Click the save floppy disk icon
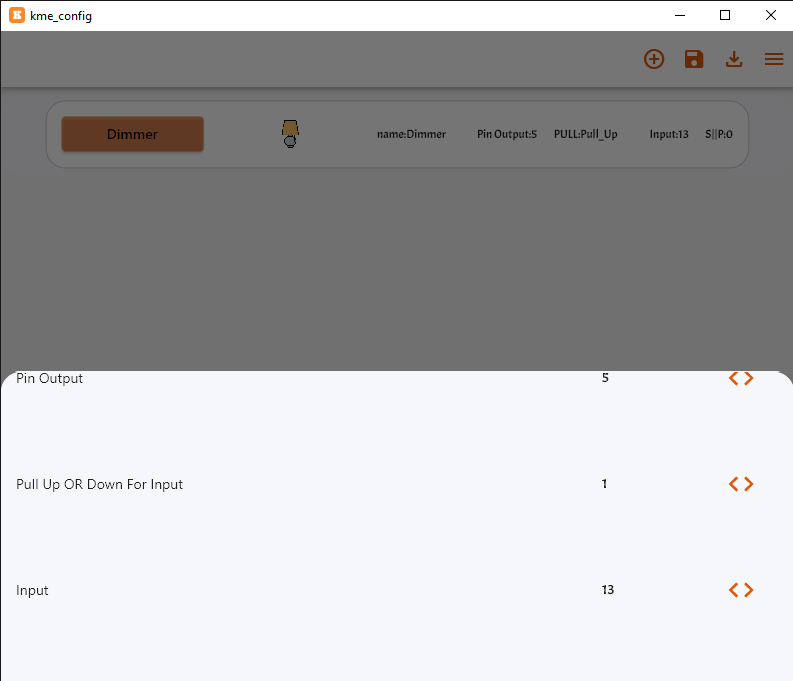This screenshot has width=793, height=681. tap(694, 59)
